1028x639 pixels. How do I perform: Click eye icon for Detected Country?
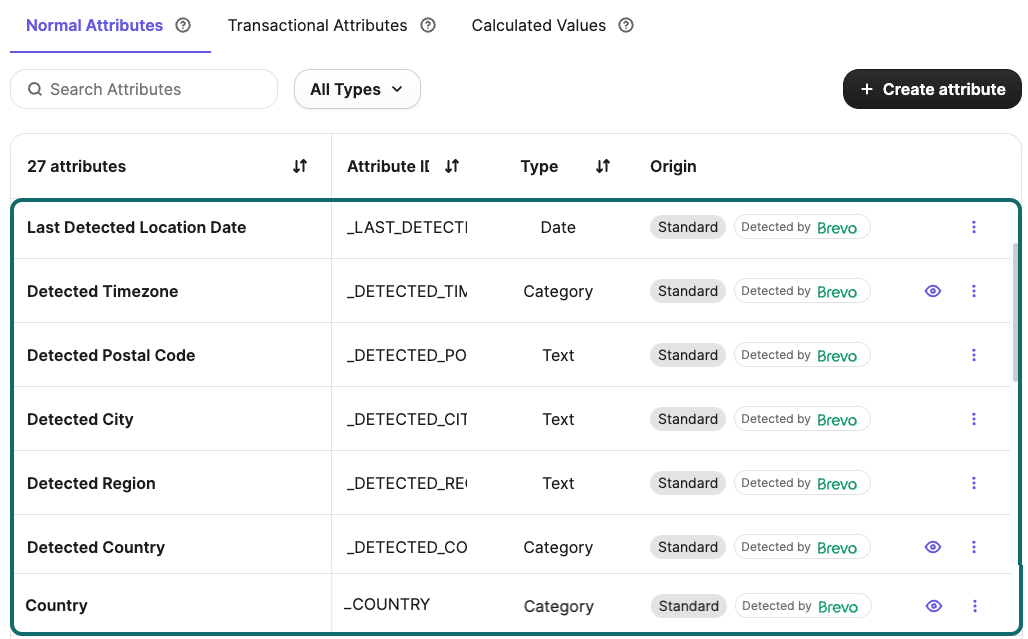point(933,547)
